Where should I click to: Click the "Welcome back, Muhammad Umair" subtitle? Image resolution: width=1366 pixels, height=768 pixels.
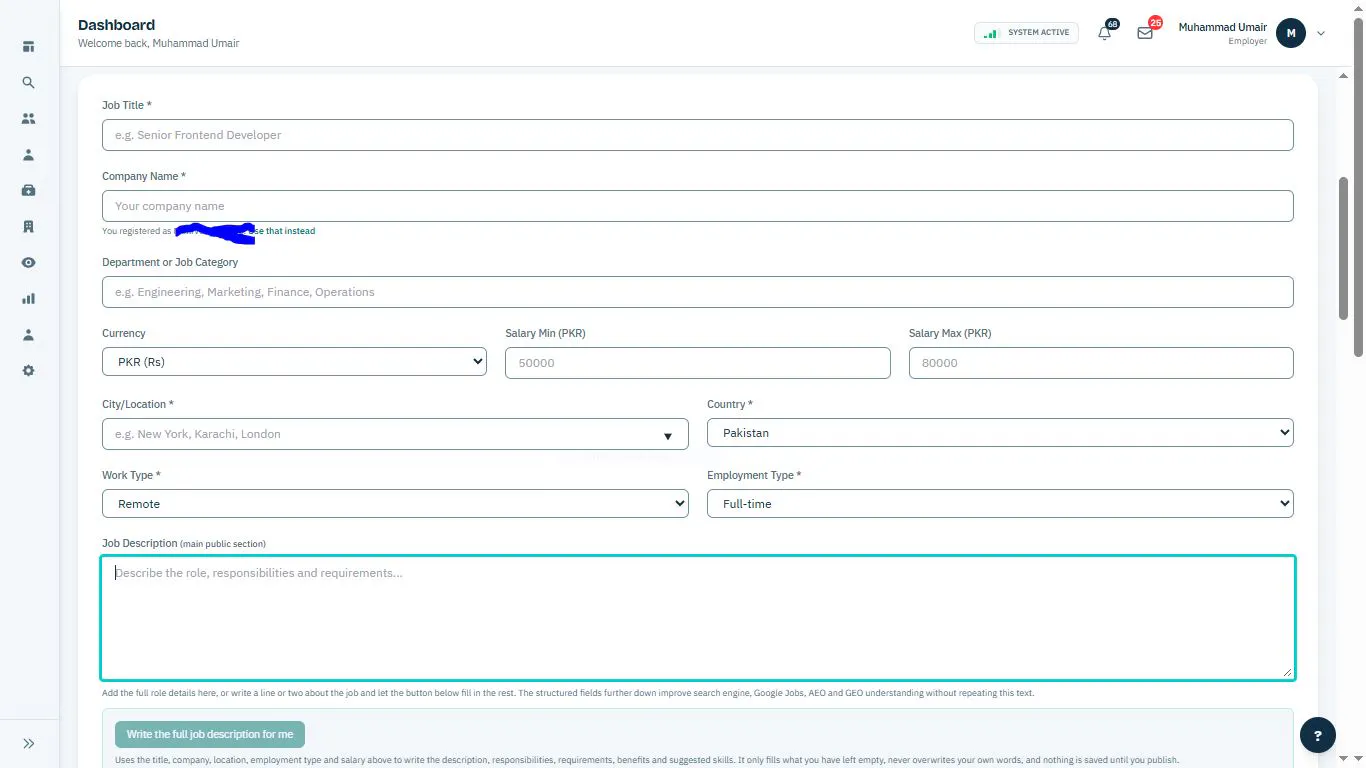[x=158, y=44]
